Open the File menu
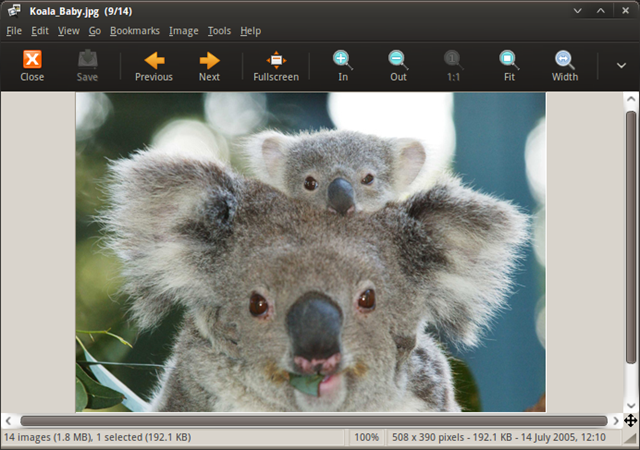 click(14, 31)
